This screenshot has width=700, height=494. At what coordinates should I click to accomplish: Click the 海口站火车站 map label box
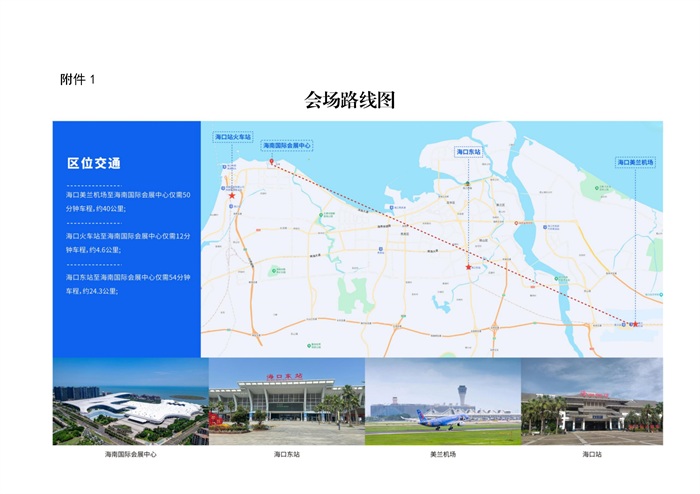(233, 137)
